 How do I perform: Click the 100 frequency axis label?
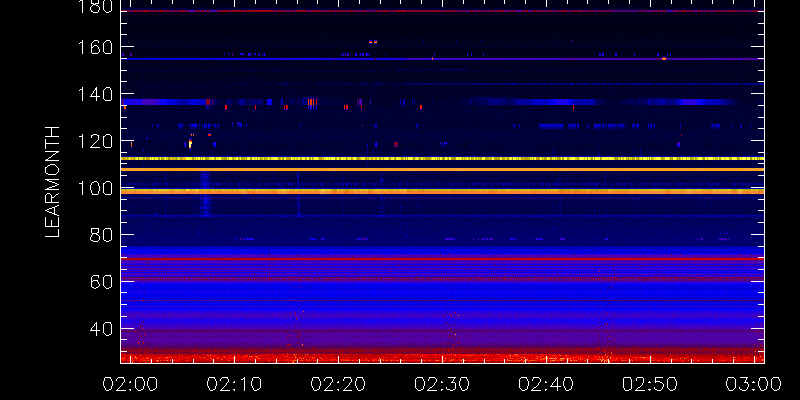click(x=94, y=188)
